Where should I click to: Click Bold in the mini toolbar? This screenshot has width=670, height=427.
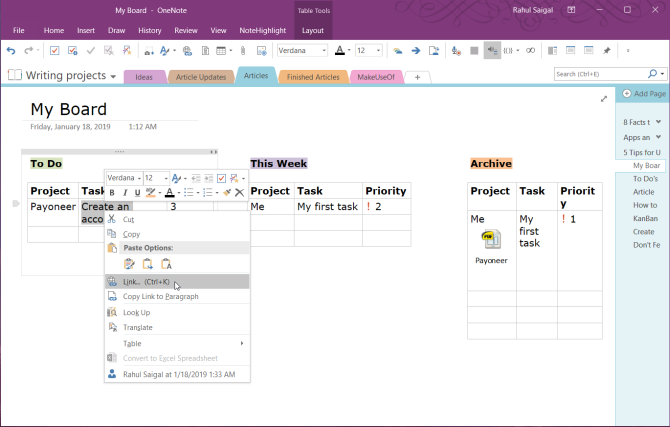pos(112,193)
